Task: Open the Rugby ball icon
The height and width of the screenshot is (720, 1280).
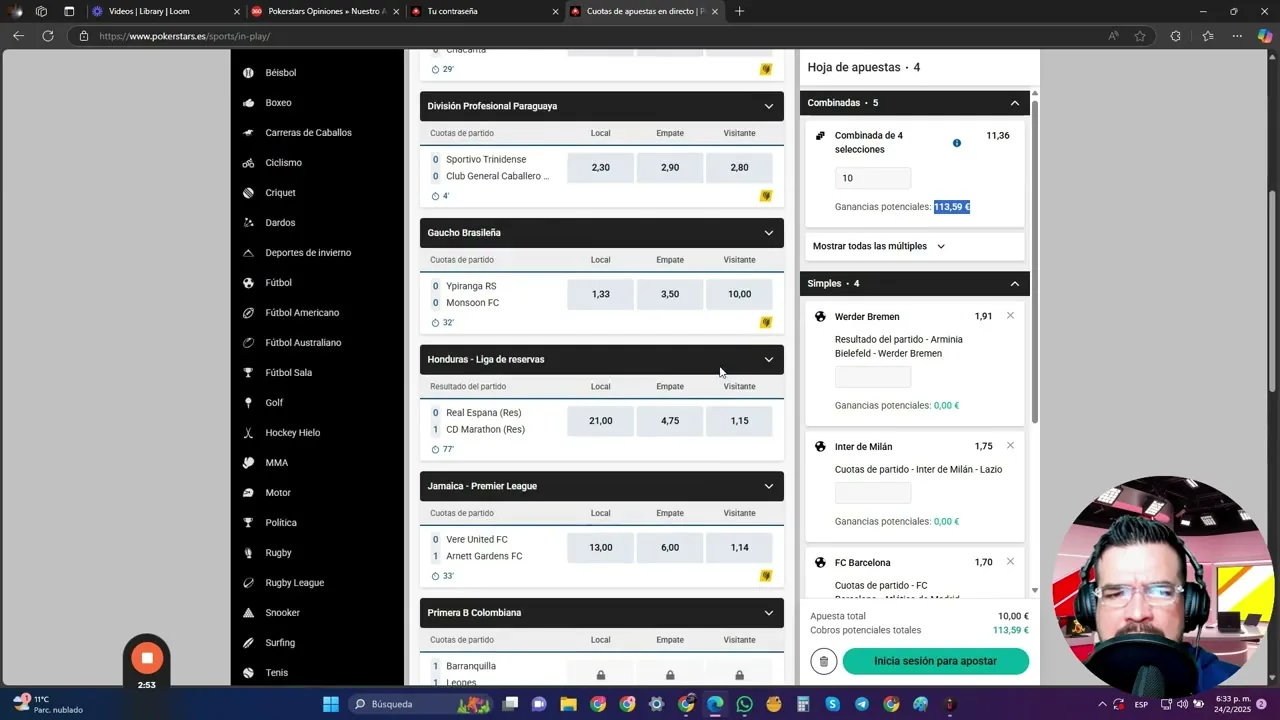Action: [x=248, y=553]
